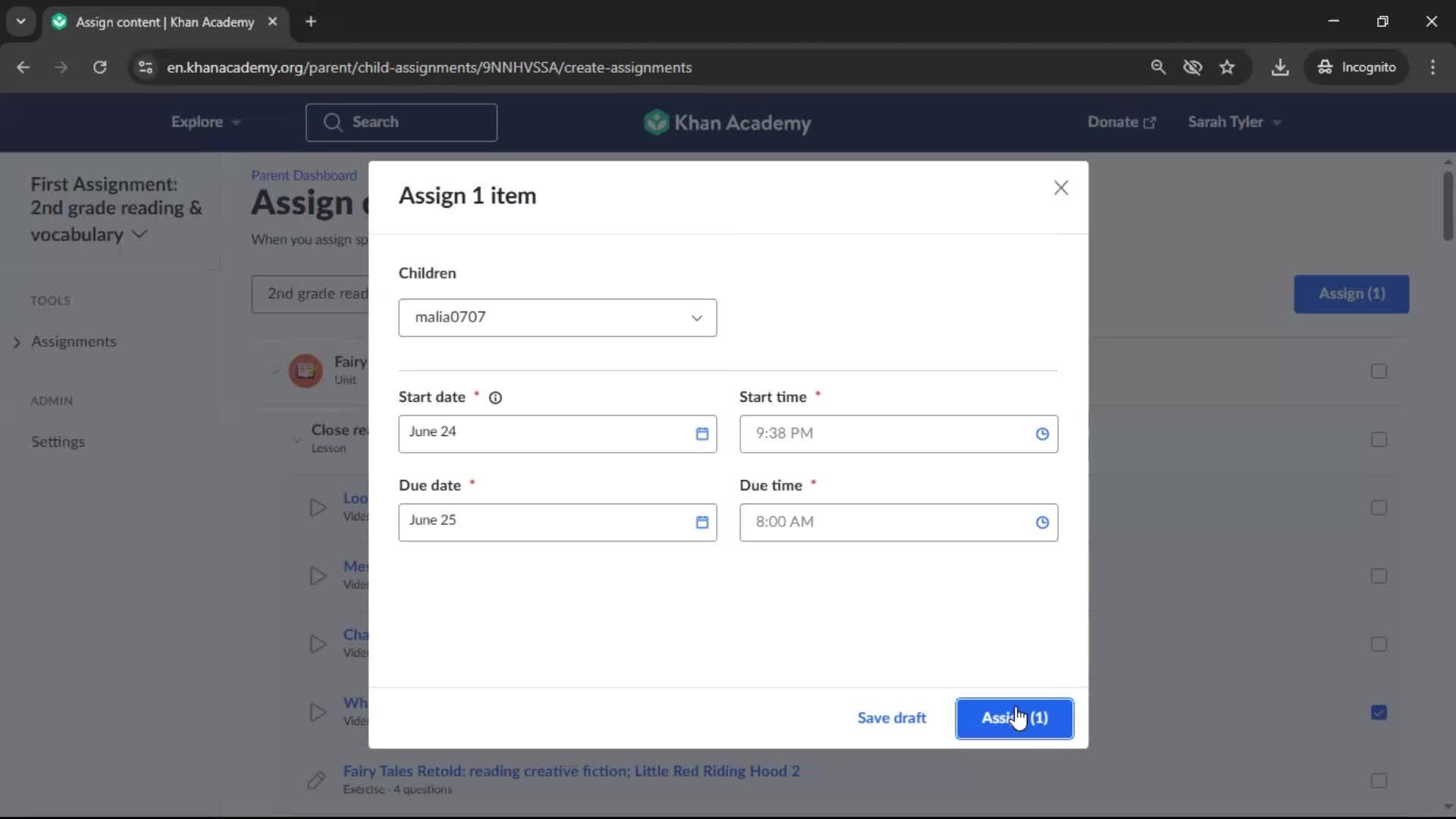Open the tab search chevron in the title bar
This screenshot has height=819, width=1456.
point(20,21)
